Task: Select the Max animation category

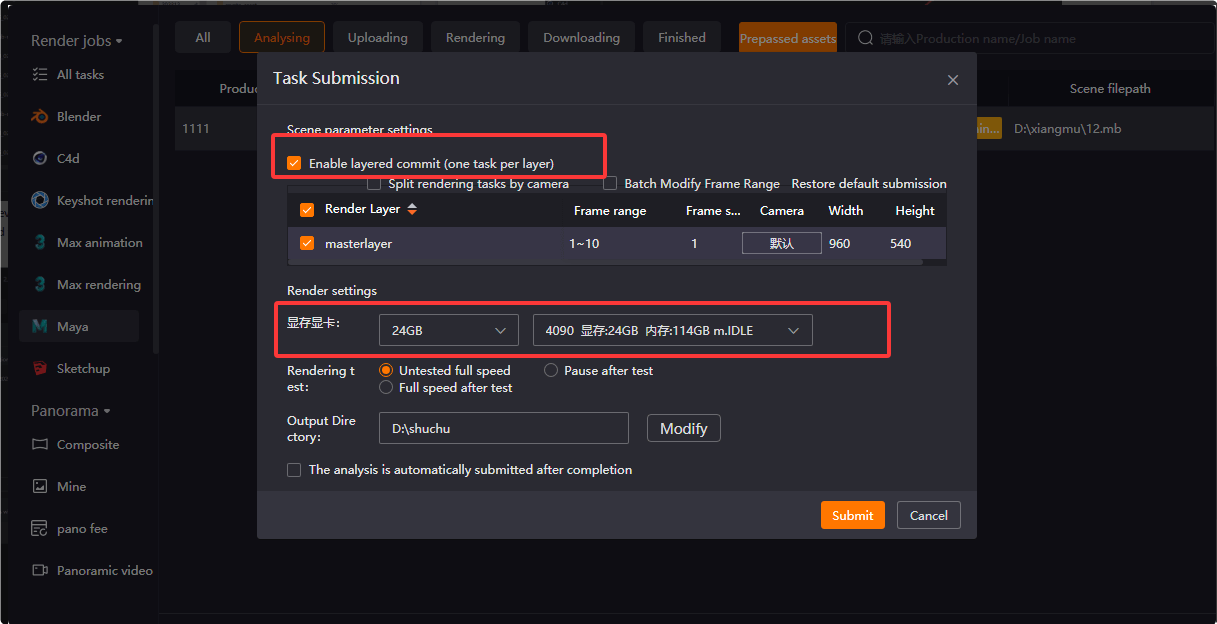Action: pos(38,242)
